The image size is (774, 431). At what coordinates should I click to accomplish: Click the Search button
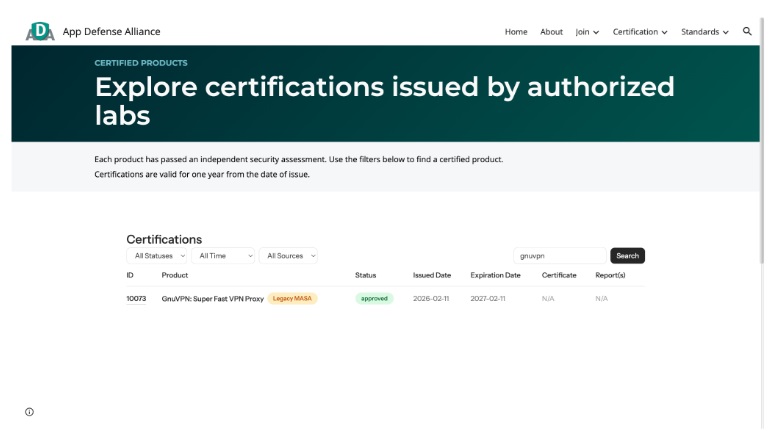(627, 256)
